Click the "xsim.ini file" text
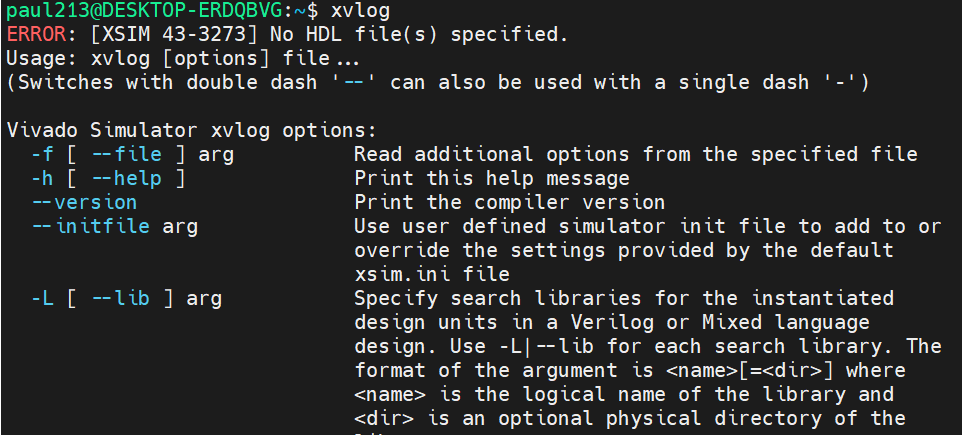Image resolution: width=962 pixels, height=435 pixels. coord(432,275)
